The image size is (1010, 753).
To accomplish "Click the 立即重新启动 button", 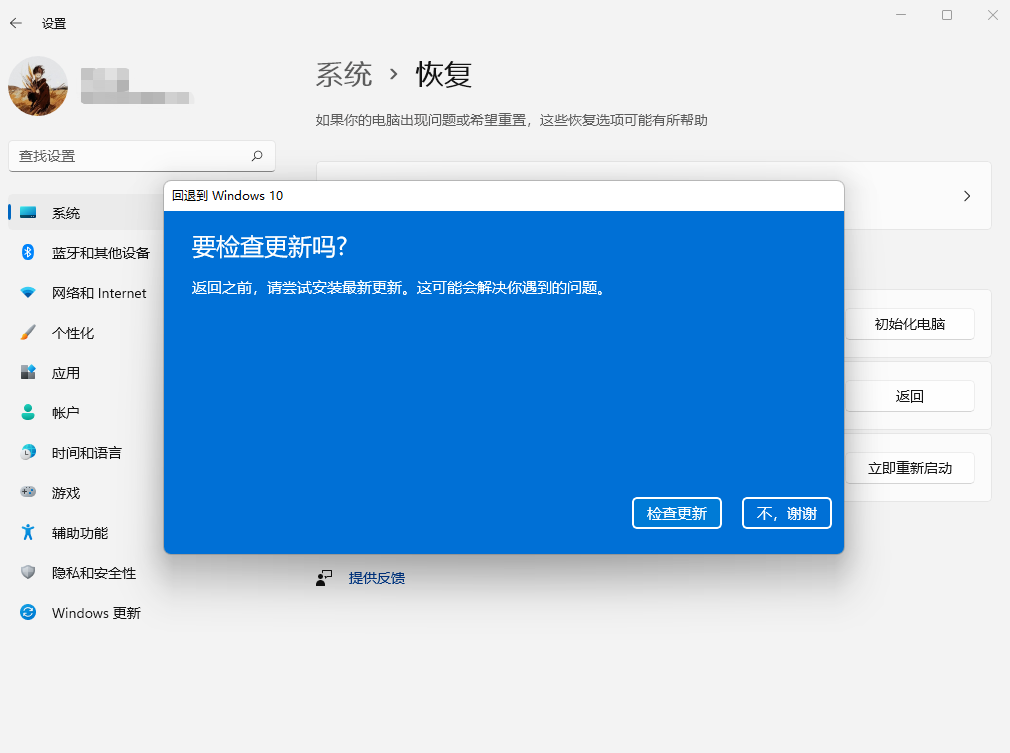I will (909, 467).
